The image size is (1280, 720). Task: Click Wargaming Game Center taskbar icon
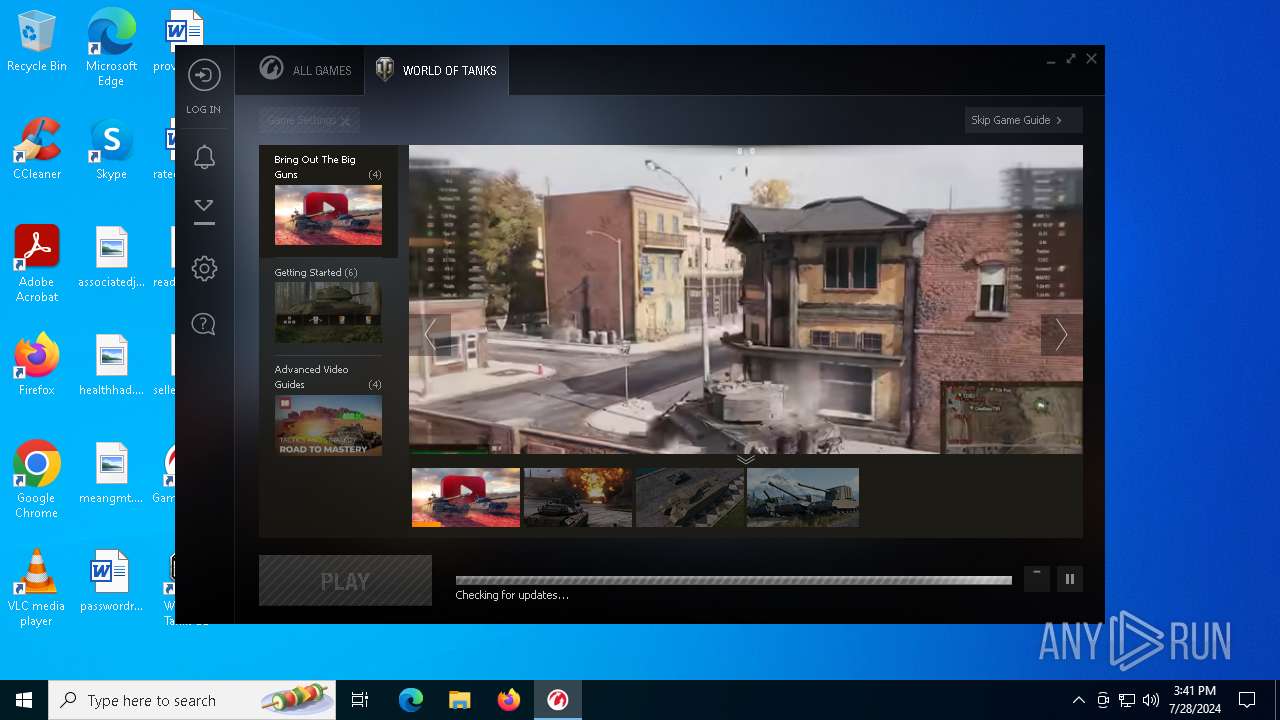[x=557, y=700]
